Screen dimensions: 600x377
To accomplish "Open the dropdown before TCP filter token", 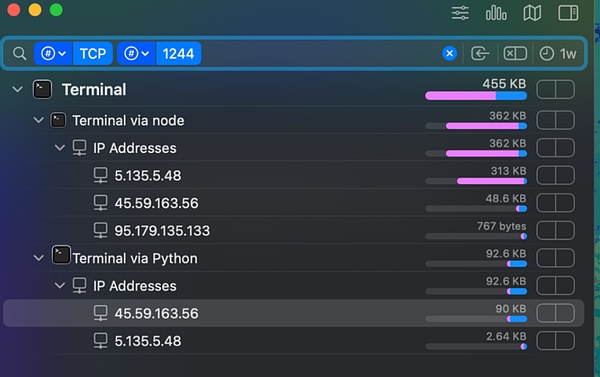I will pos(54,54).
